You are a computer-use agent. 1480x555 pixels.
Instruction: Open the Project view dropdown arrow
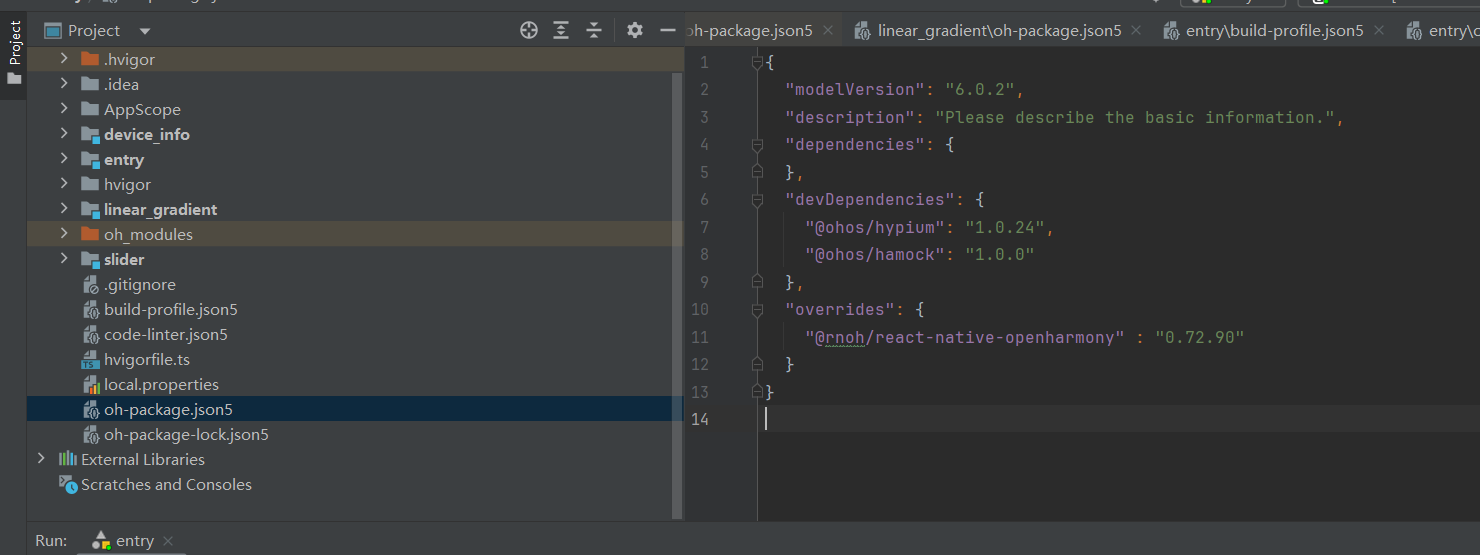coord(145,32)
